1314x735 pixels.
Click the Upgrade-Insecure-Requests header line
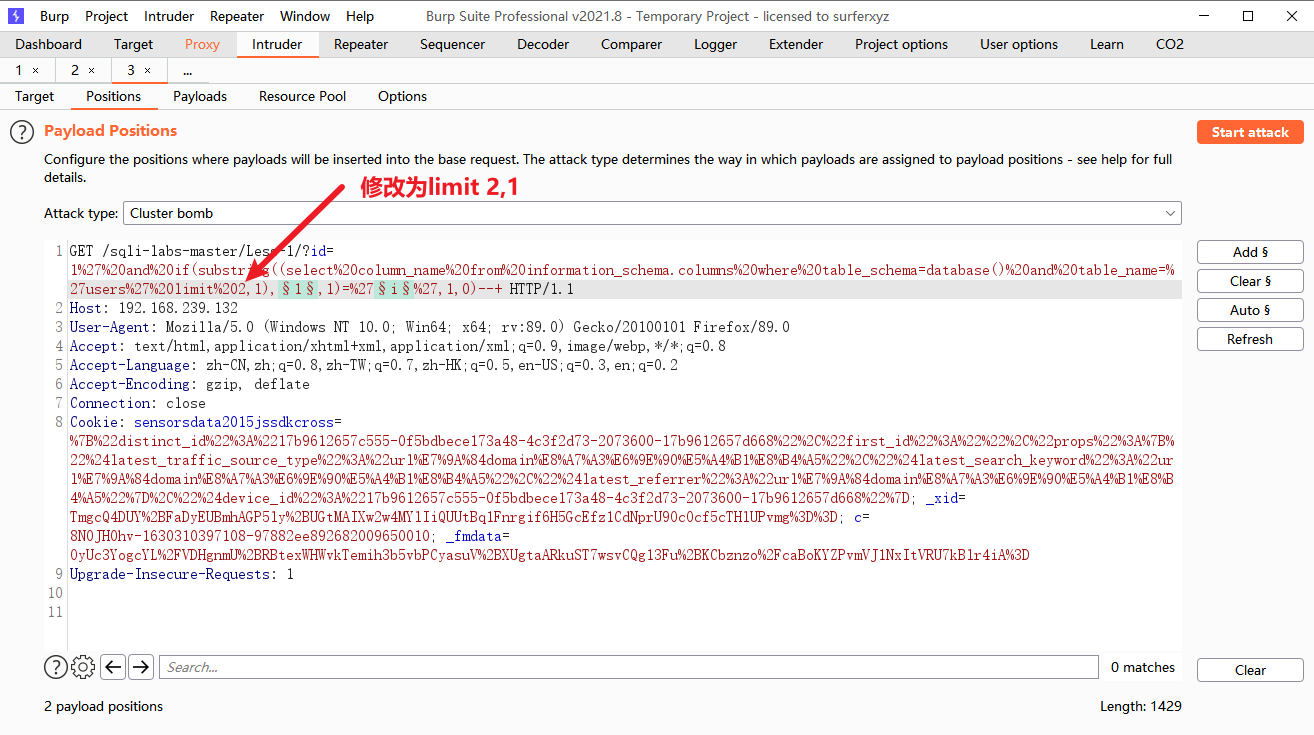[182, 574]
